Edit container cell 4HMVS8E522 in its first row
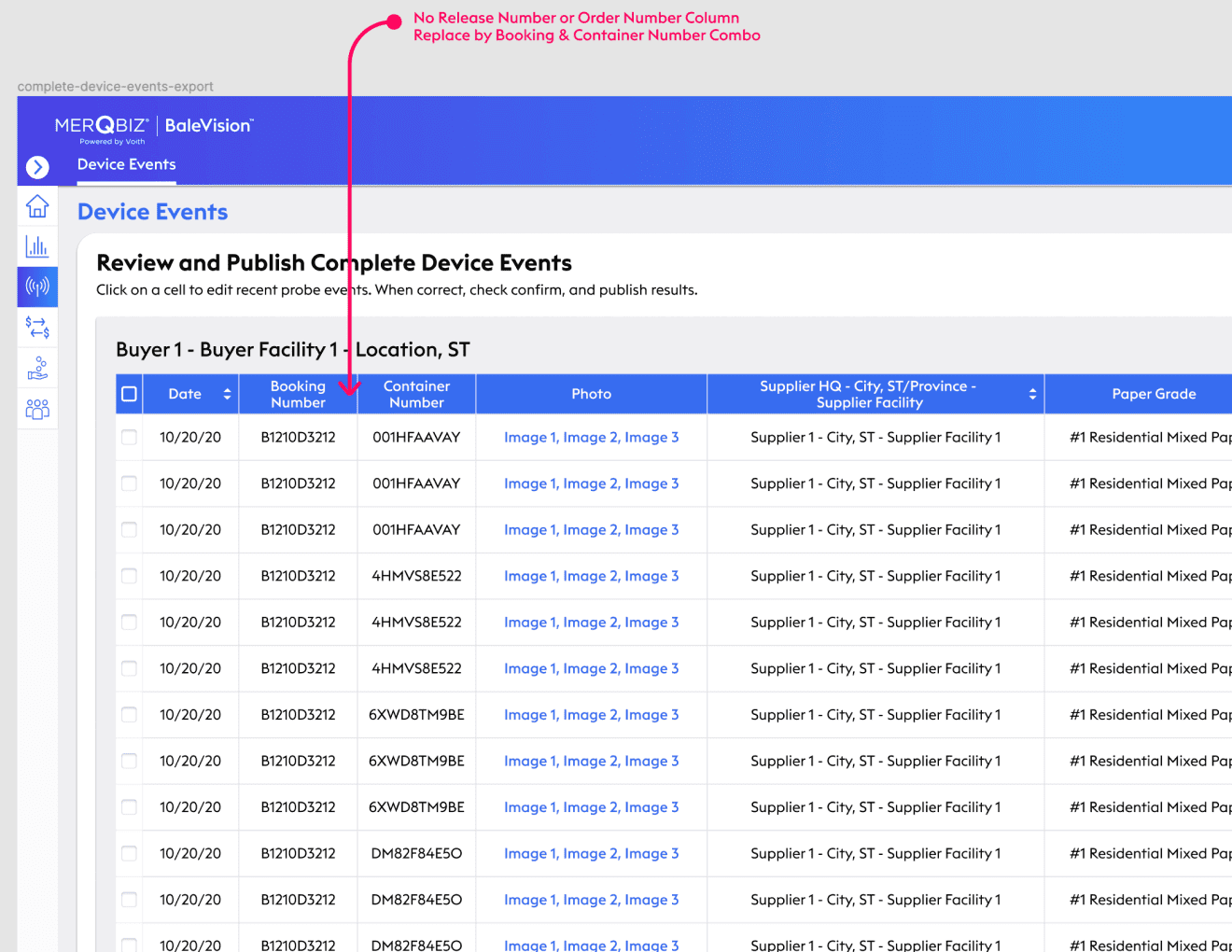The width and height of the screenshot is (1232, 952). point(417,576)
